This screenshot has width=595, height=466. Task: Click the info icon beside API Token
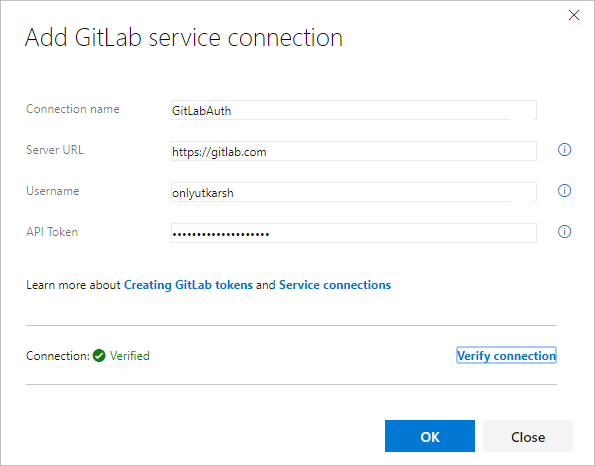point(564,231)
